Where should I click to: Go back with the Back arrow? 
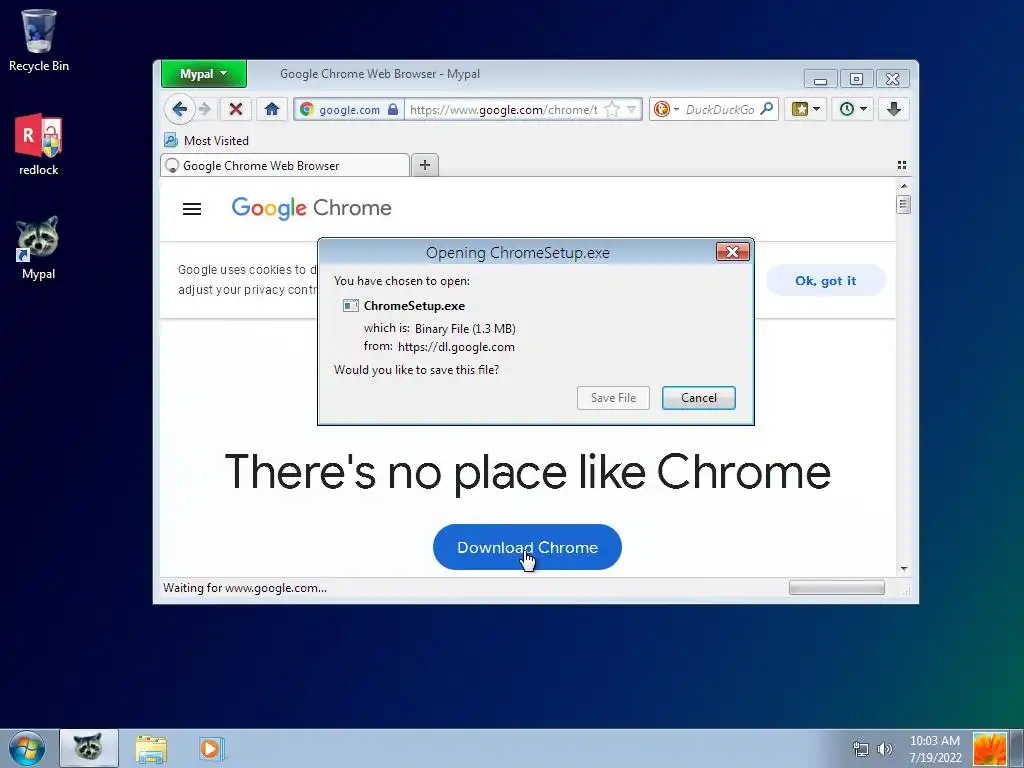[x=180, y=109]
